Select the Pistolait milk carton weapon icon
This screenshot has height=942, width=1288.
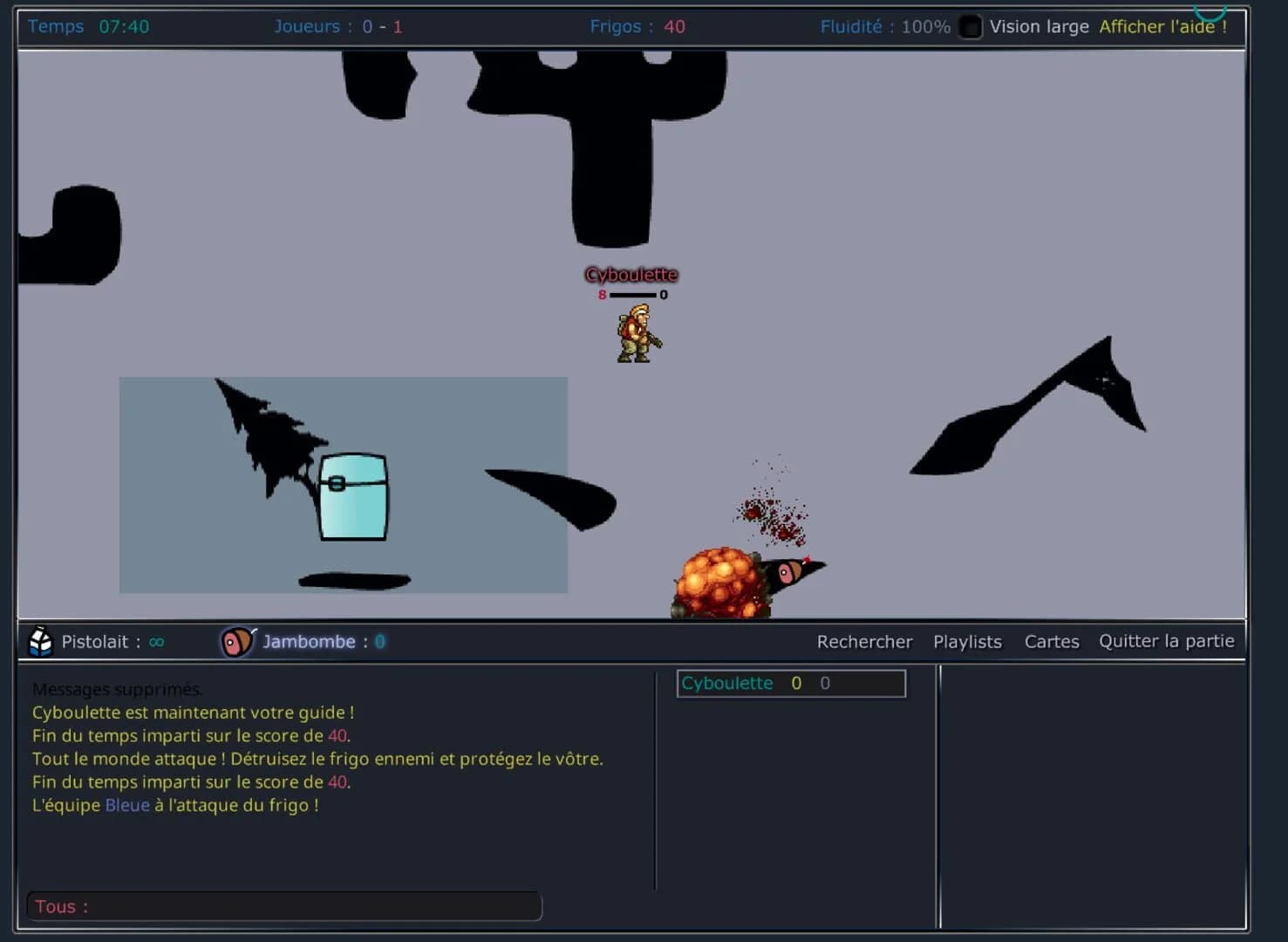39,641
